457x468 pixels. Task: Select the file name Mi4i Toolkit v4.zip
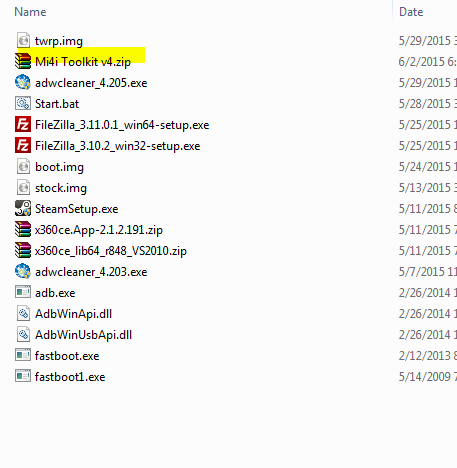pyautogui.click(x=83, y=62)
